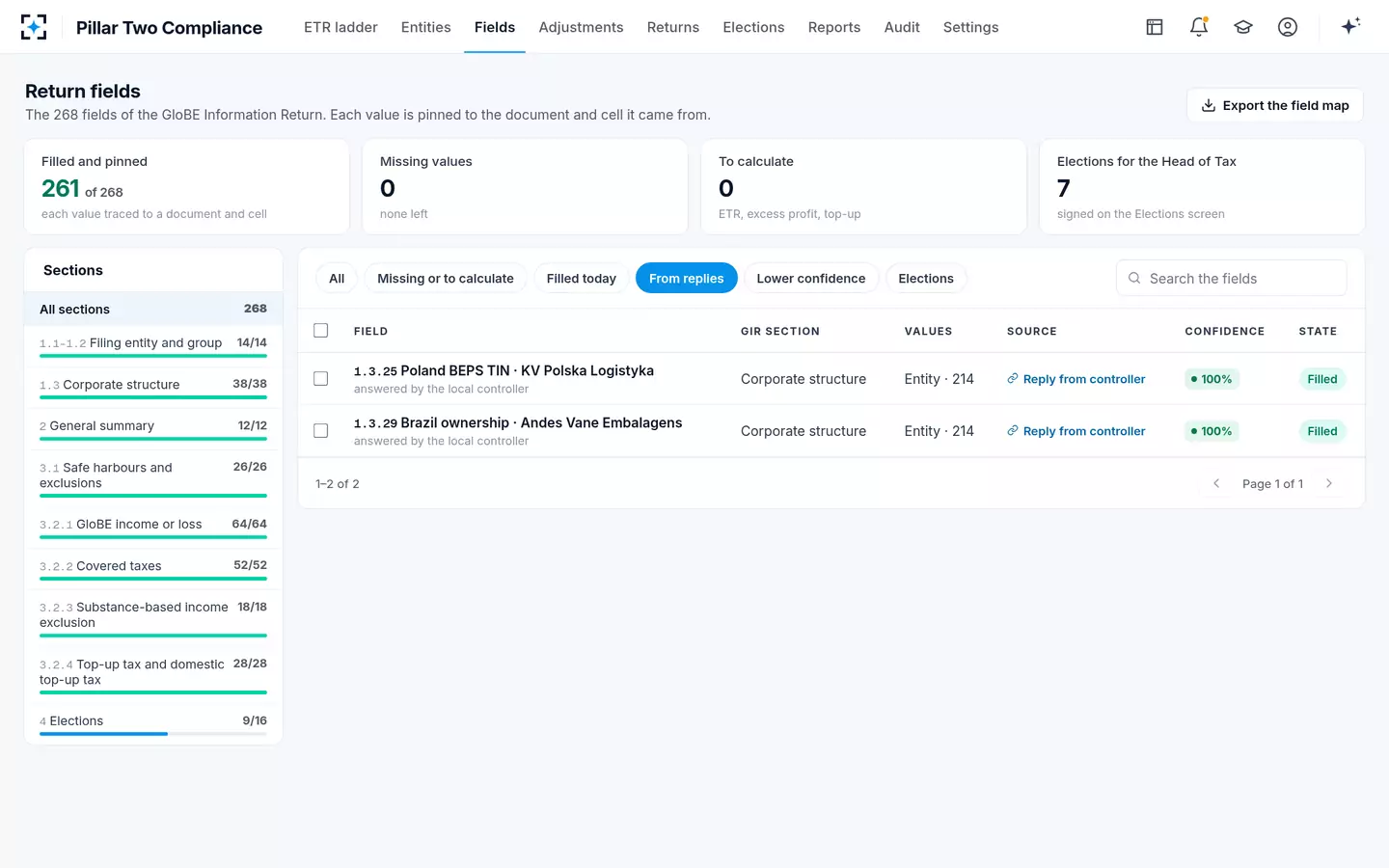Focus the Search the fields box
Viewport: 1389px width, 868px height.
(1232, 278)
